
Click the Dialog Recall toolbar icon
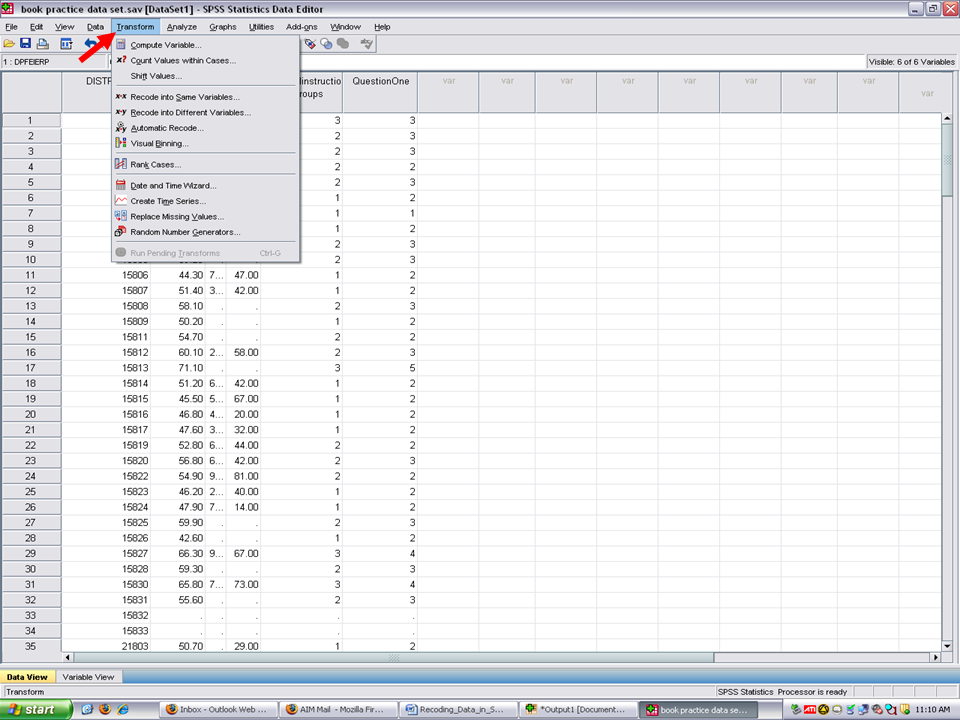tap(66, 44)
